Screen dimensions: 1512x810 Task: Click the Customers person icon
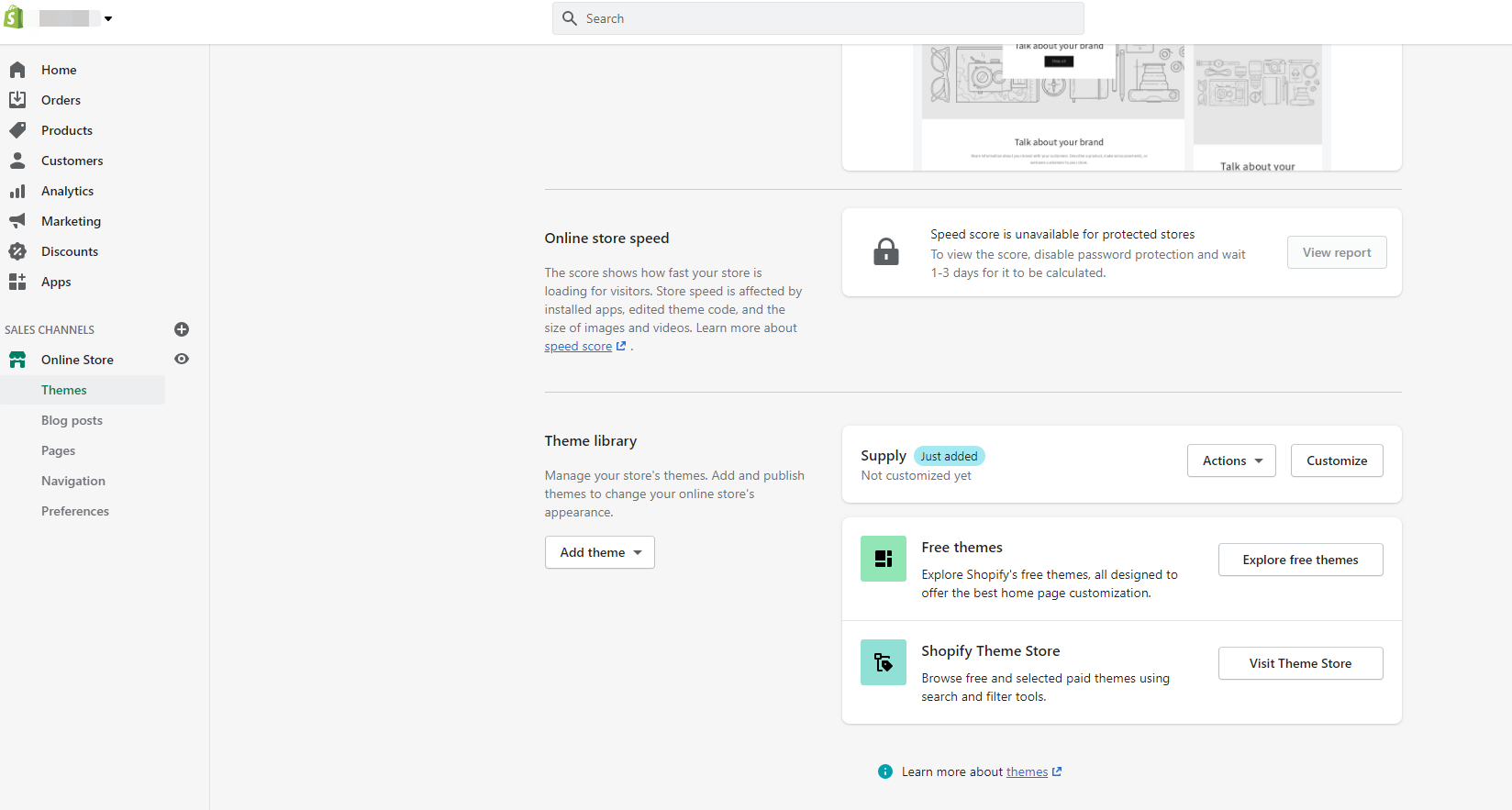click(x=17, y=161)
